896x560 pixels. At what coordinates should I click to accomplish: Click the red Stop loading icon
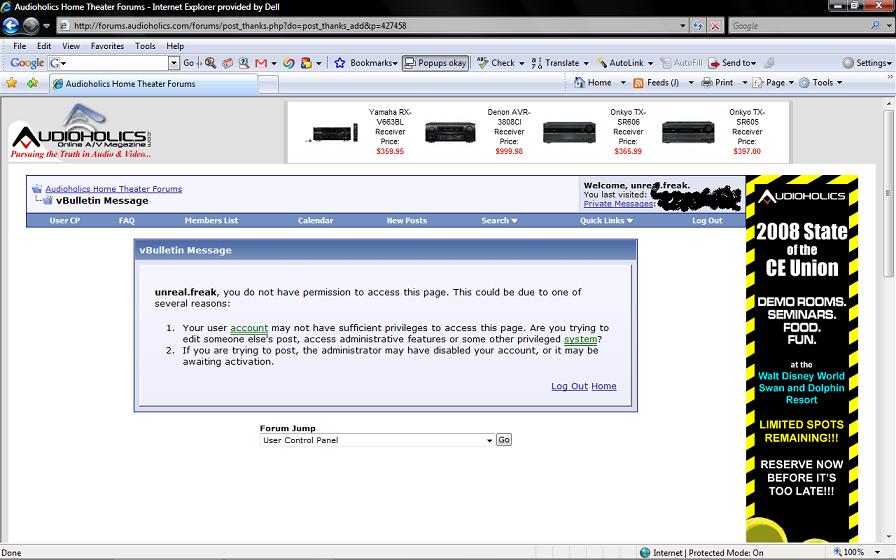pos(715,26)
